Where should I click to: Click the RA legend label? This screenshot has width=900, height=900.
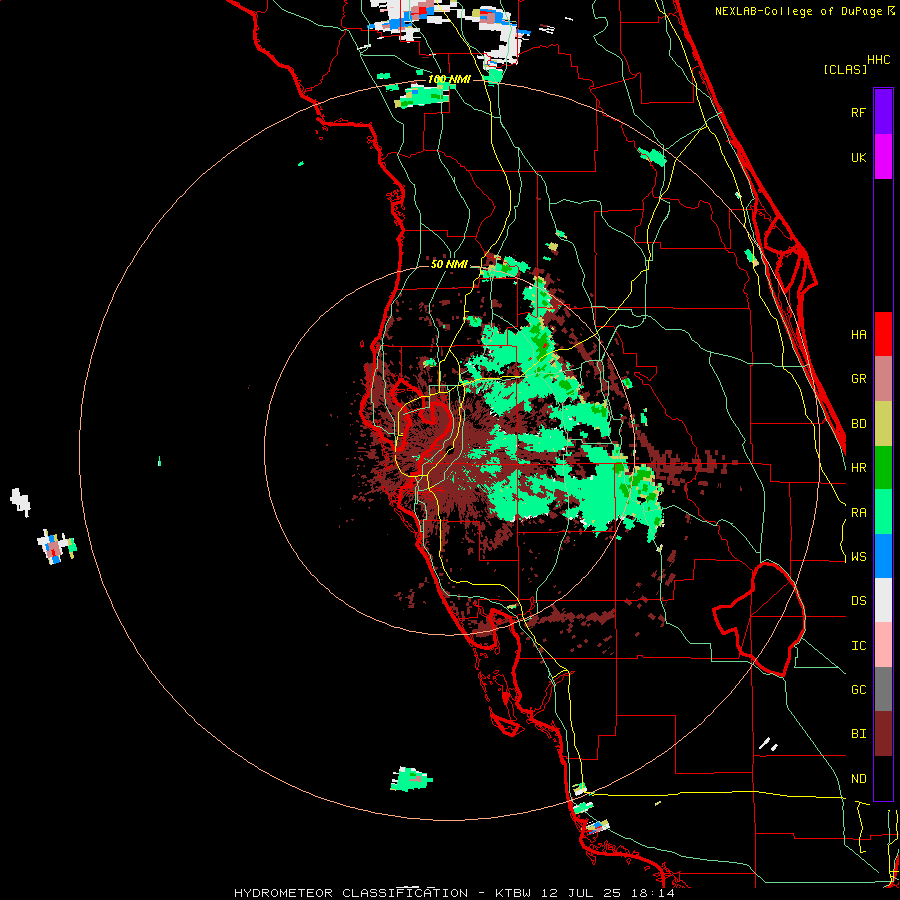pyautogui.click(x=858, y=513)
